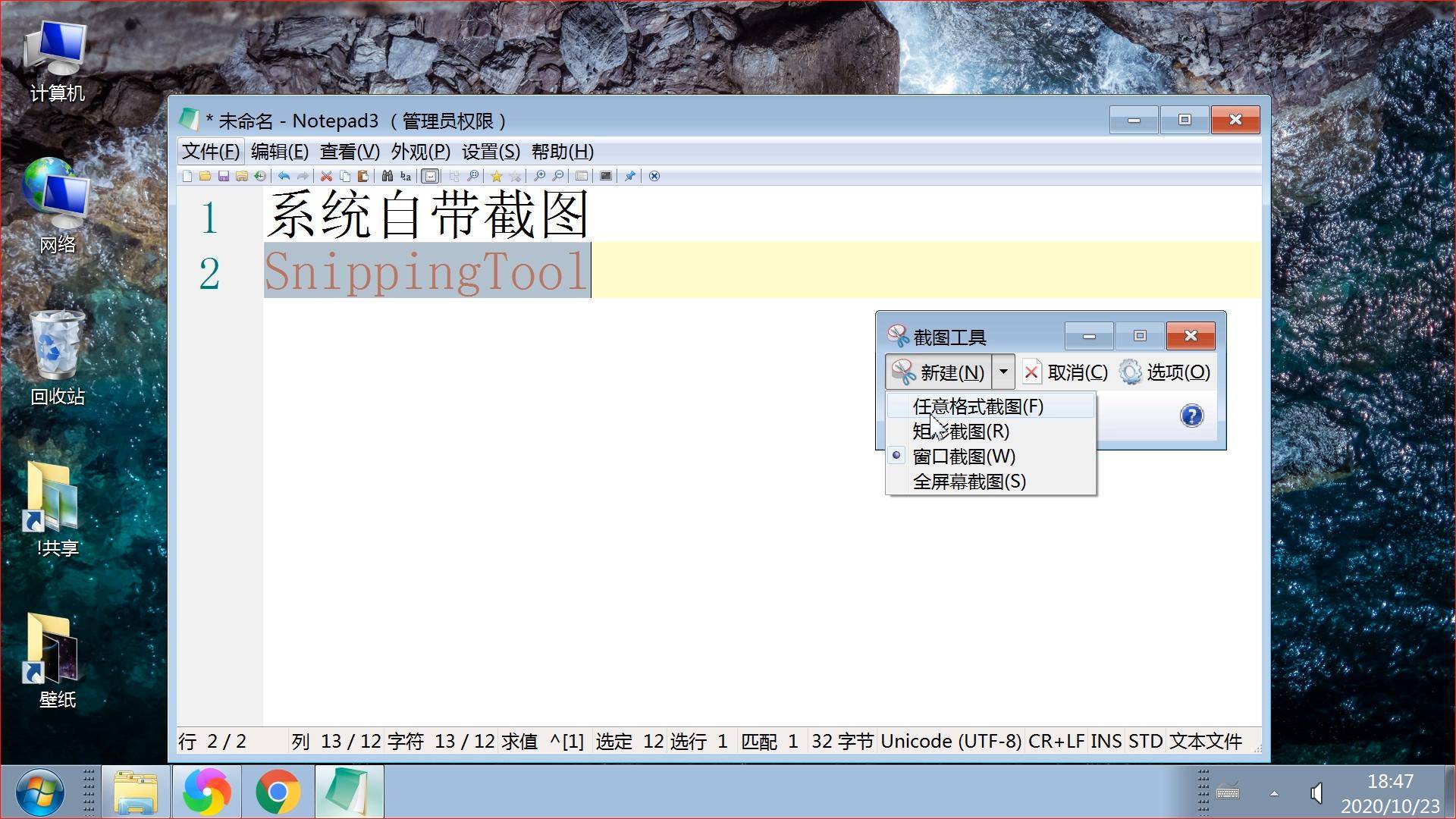This screenshot has height=819, width=1456.
Task: Open Chrome from the taskbar
Action: tap(278, 792)
